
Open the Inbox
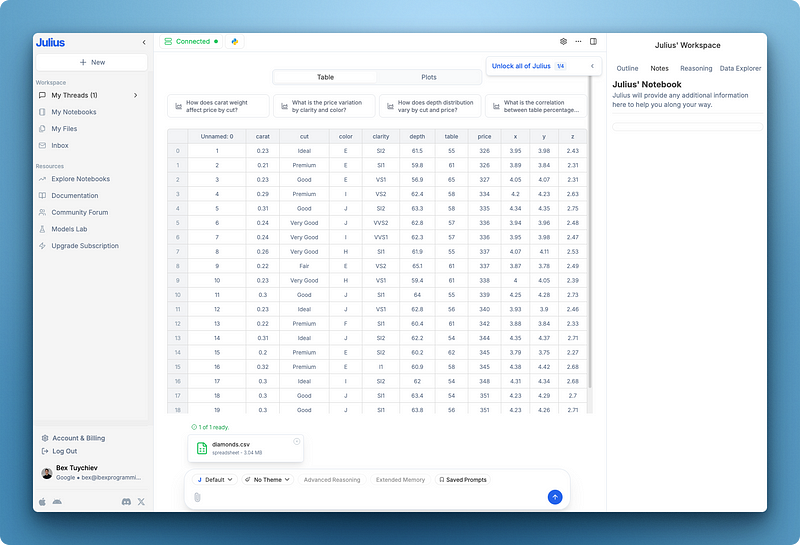[60, 145]
